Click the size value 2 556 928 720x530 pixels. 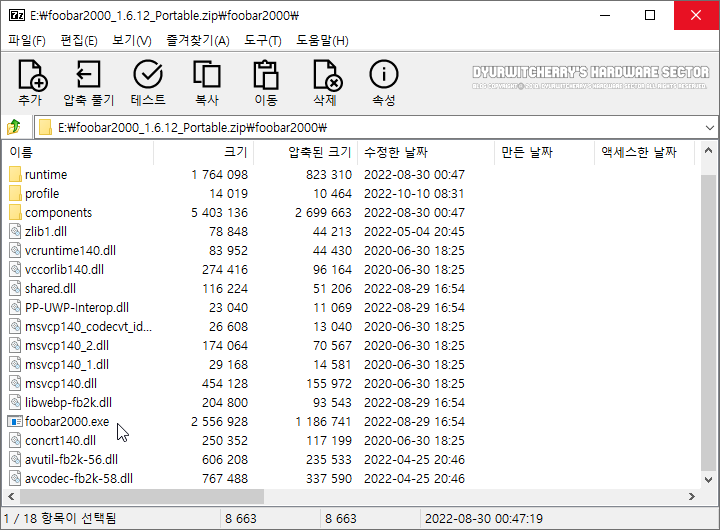(219, 422)
